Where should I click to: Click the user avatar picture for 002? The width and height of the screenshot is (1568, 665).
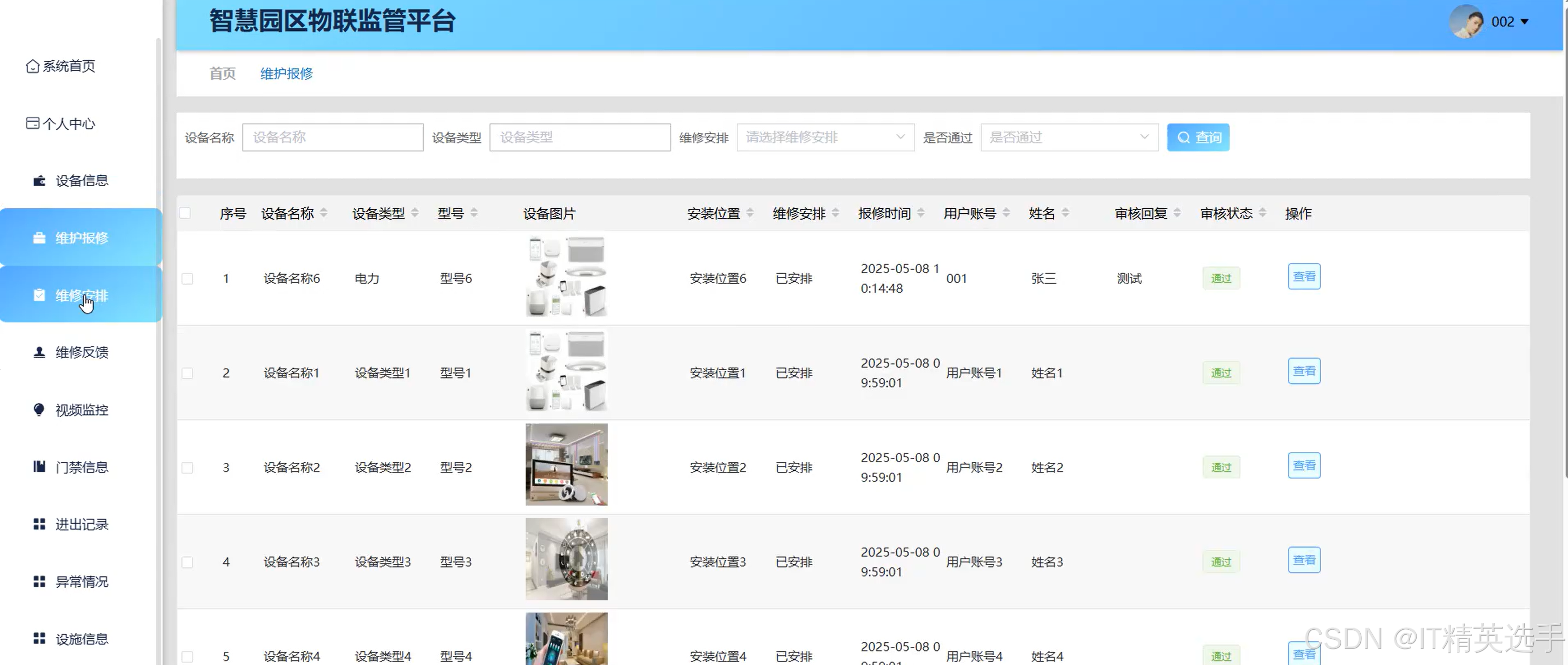(x=1467, y=22)
